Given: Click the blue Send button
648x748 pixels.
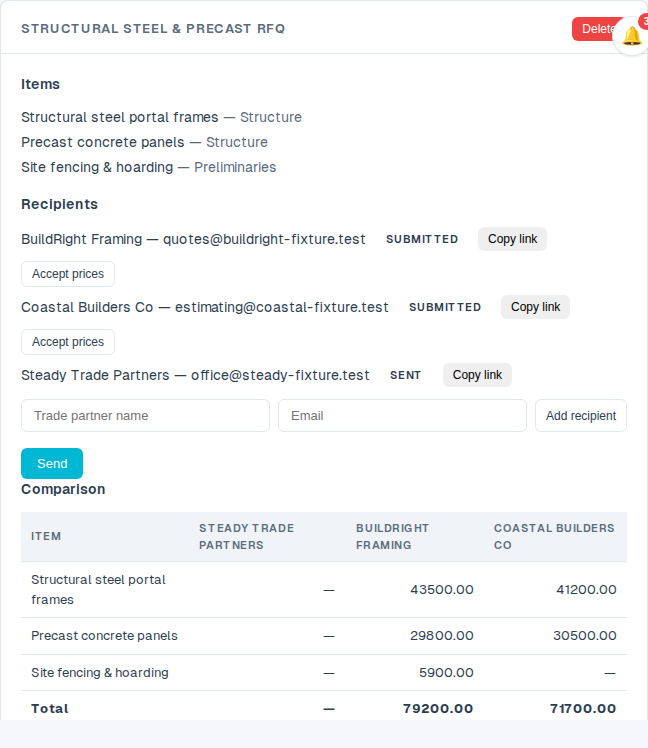Looking at the screenshot, I should tap(52, 463).
